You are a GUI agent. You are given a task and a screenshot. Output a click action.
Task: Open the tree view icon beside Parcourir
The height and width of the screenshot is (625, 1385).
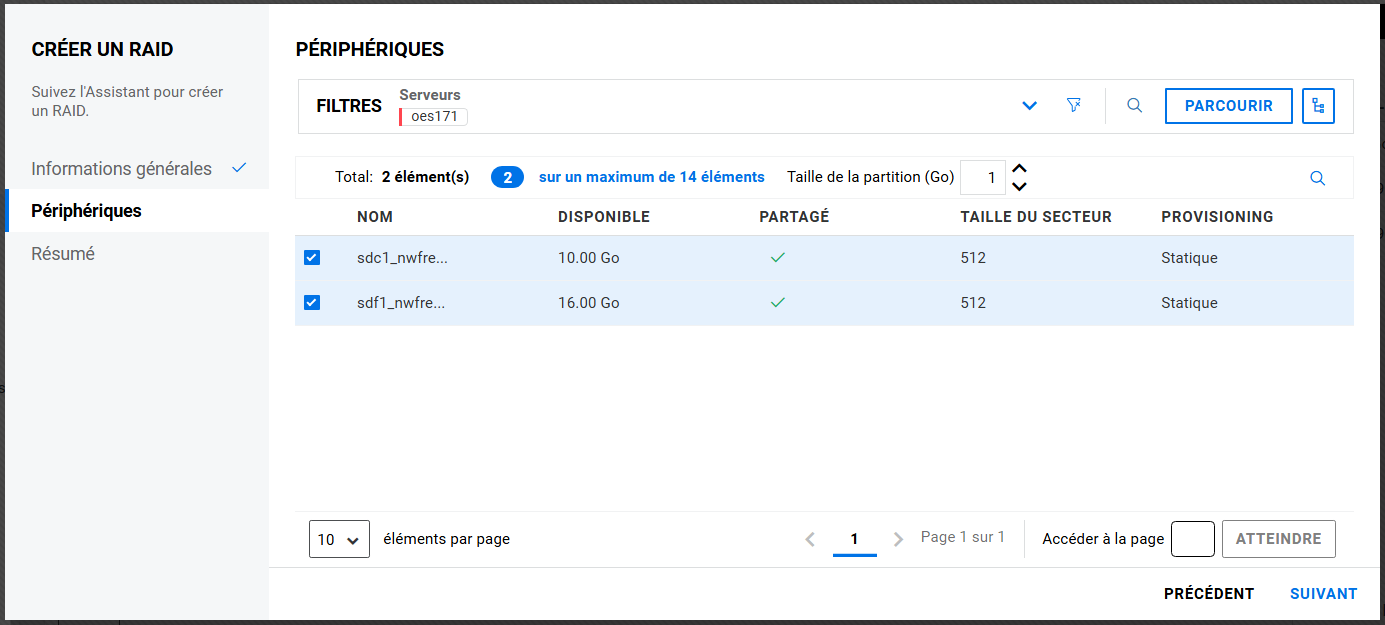1318,105
